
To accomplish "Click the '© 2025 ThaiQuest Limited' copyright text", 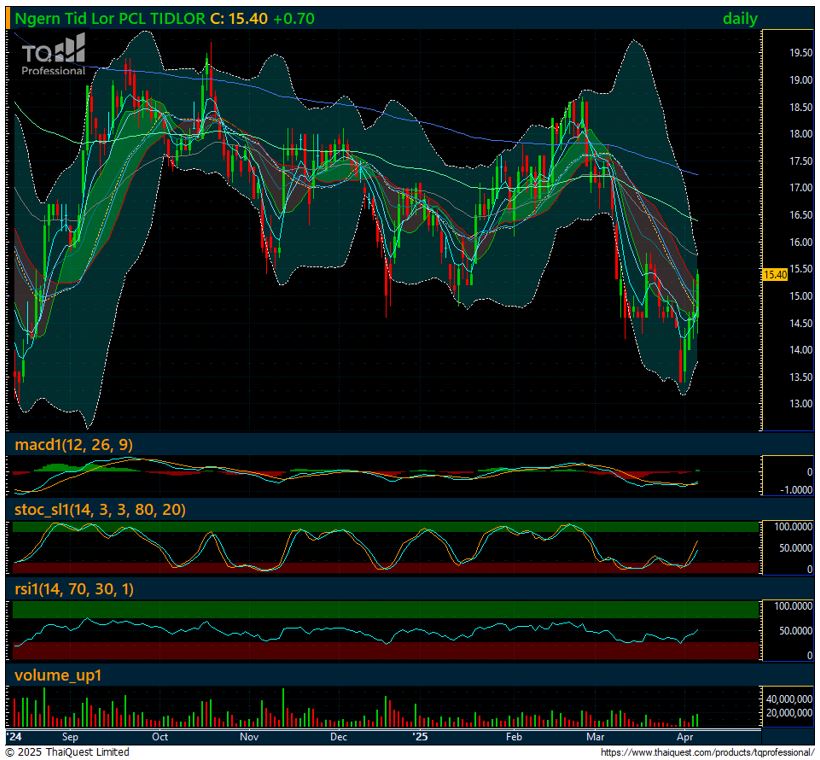I will click(67, 752).
